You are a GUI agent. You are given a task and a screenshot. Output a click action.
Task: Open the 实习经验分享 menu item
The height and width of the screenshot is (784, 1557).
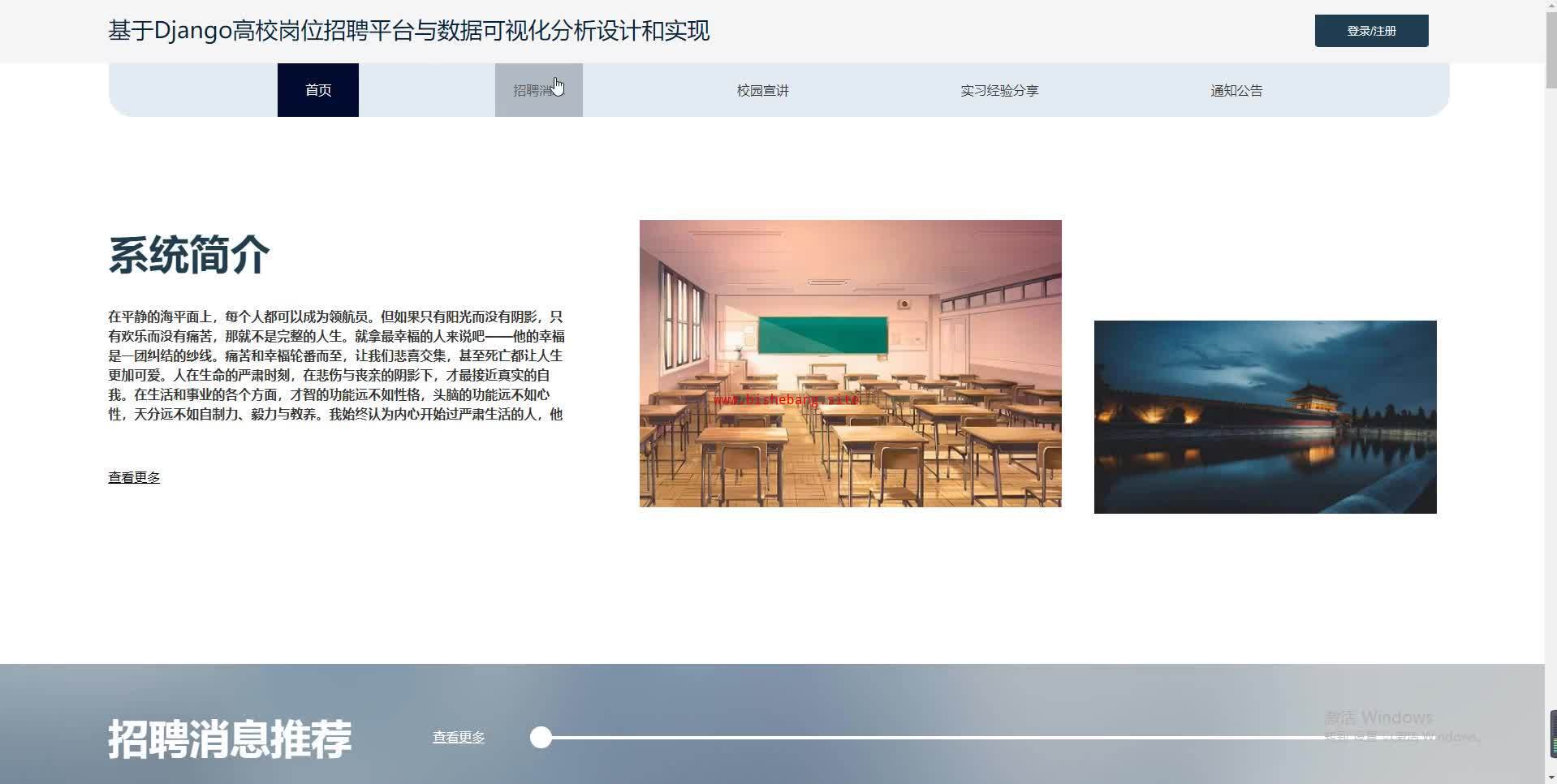(x=999, y=90)
